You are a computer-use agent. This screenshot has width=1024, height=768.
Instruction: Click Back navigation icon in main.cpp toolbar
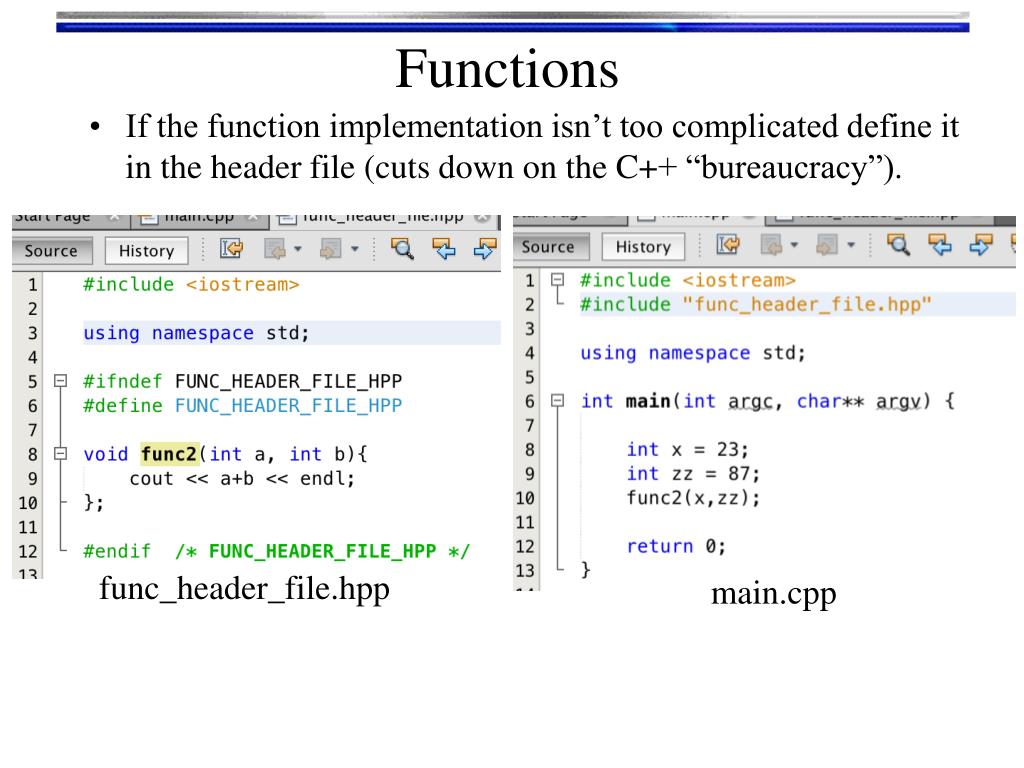771,245
